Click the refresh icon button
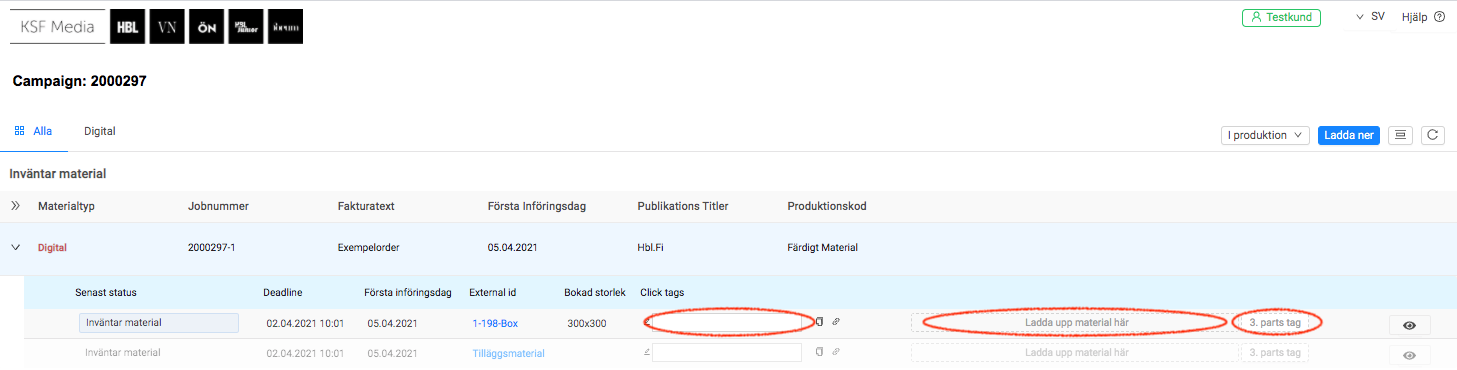The height and width of the screenshot is (370, 1457). tap(1433, 135)
